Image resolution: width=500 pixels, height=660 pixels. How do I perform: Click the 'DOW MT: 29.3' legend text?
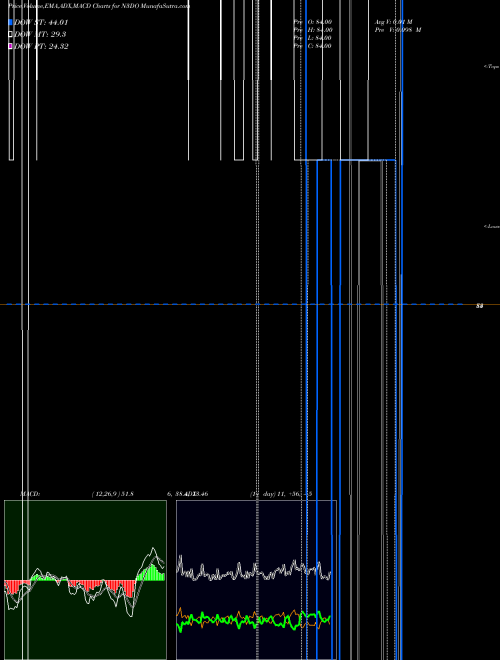(x=40, y=34)
